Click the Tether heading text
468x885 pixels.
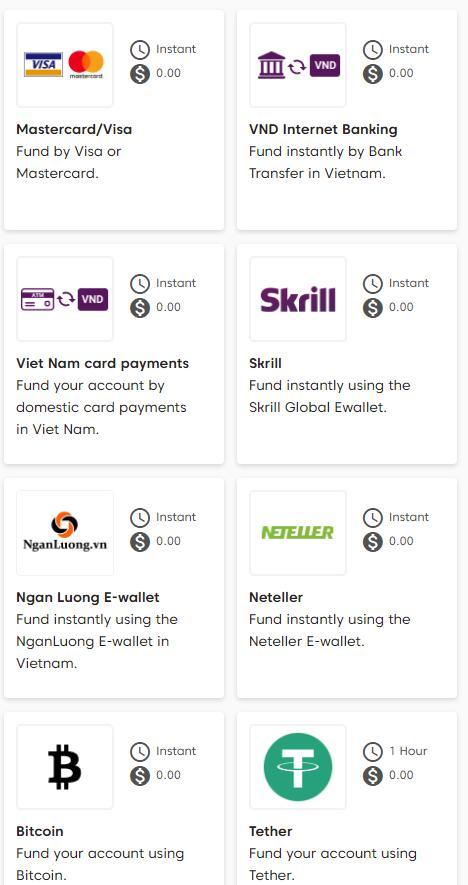point(270,831)
